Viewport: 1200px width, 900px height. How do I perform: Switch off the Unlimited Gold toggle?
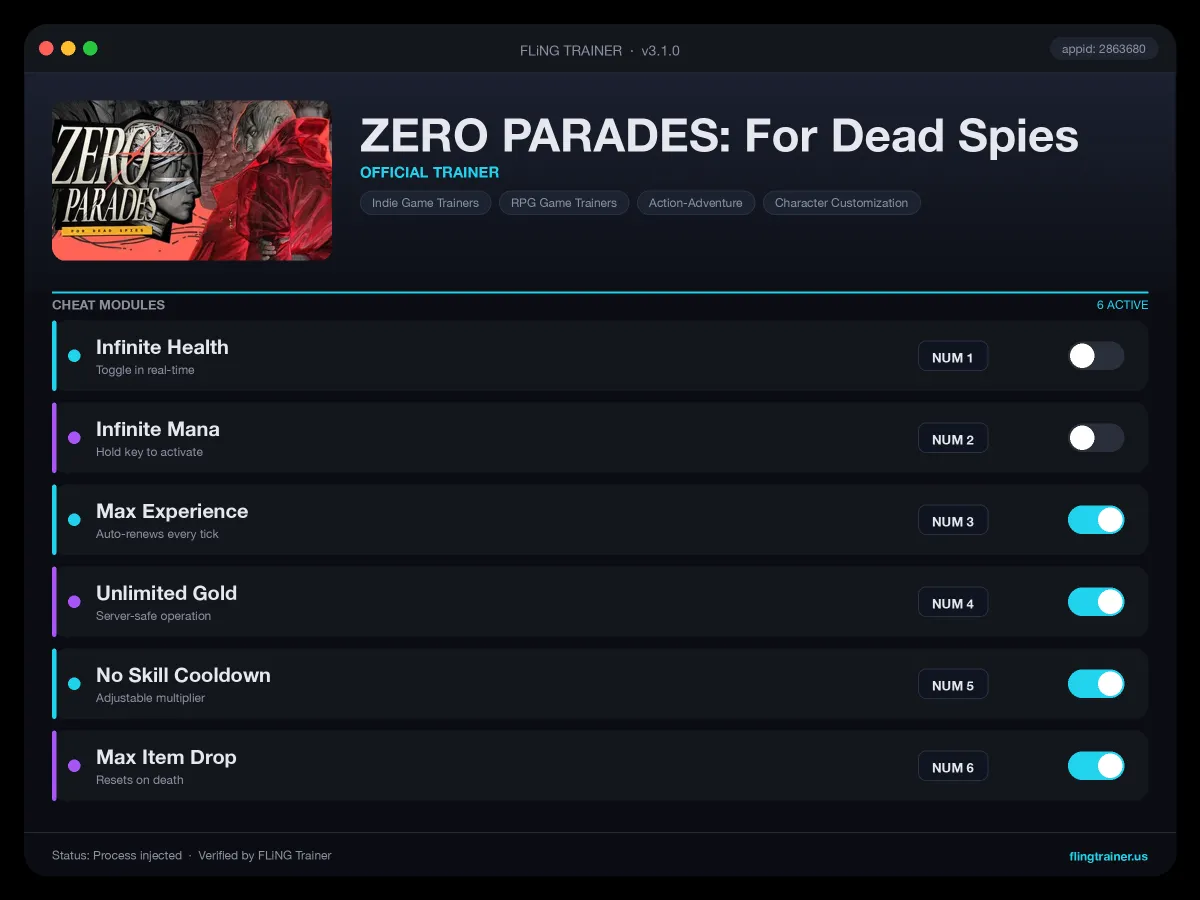point(1096,602)
